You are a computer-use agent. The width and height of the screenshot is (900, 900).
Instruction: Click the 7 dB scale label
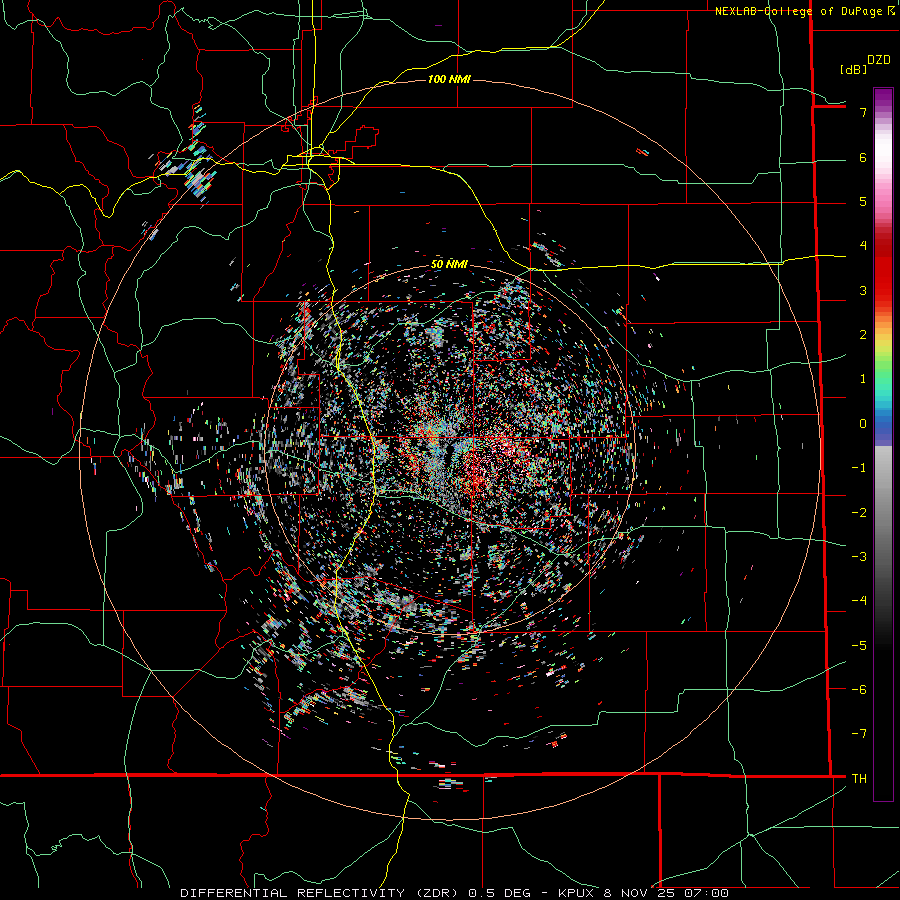click(863, 112)
